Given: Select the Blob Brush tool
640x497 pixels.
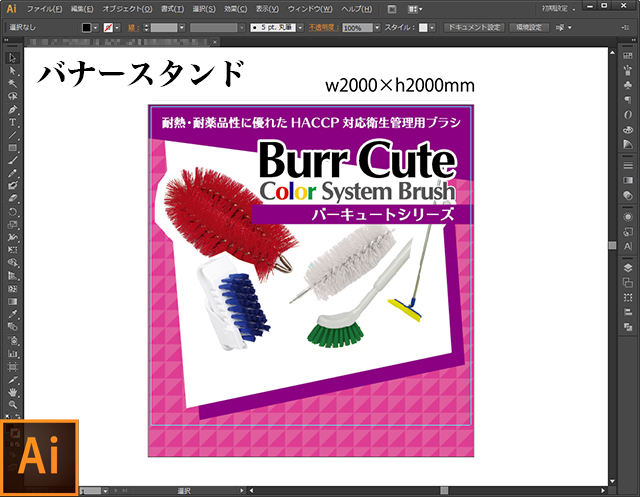Looking at the screenshot, I should tap(12, 186).
